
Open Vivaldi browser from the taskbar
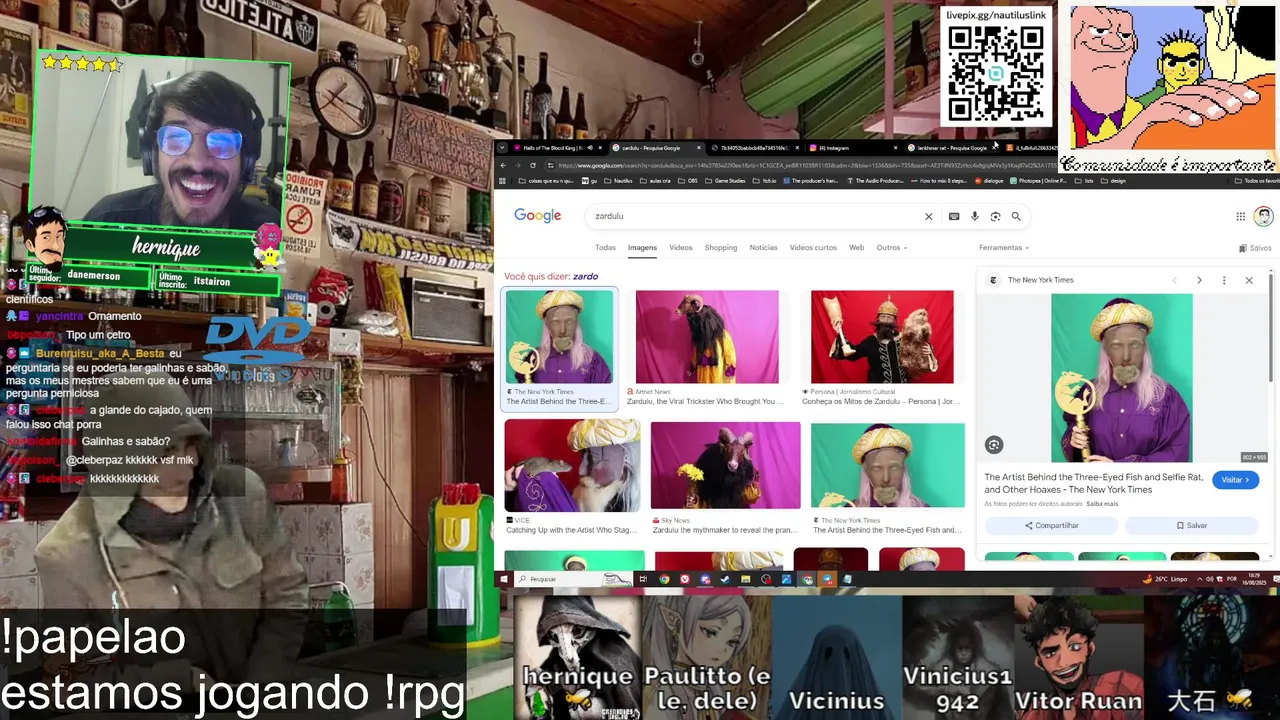[685, 579]
